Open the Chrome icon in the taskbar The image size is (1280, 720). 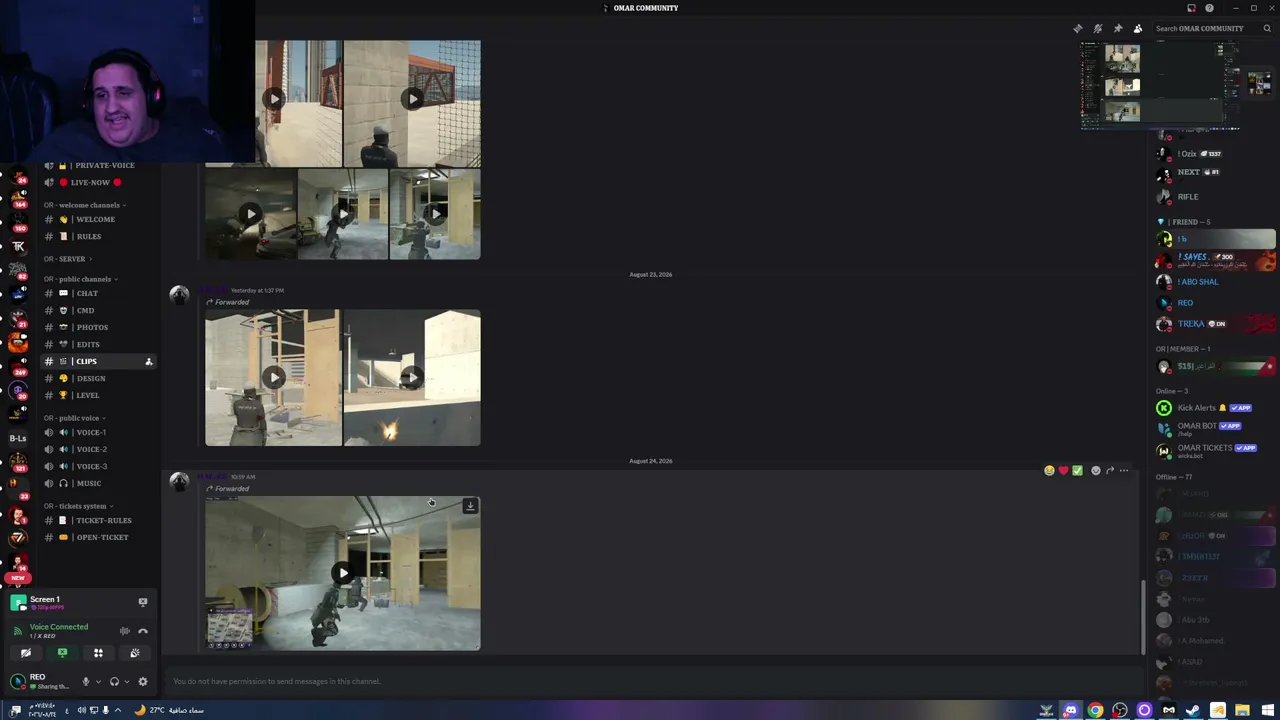click(1095, 710)
